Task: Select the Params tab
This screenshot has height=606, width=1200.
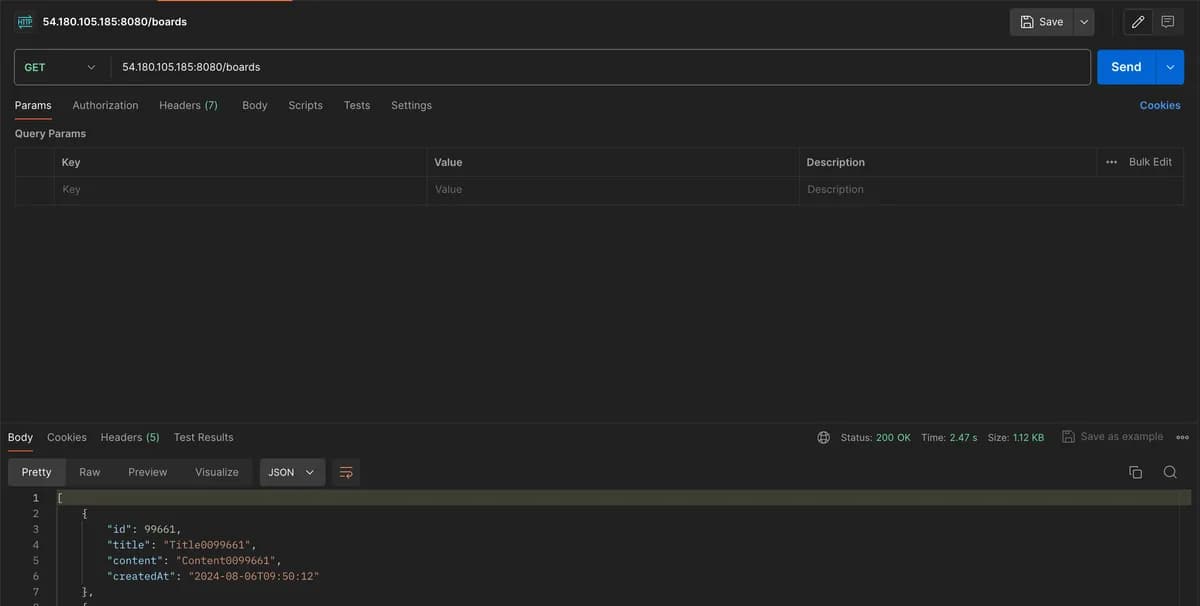Action: [33, 105]
